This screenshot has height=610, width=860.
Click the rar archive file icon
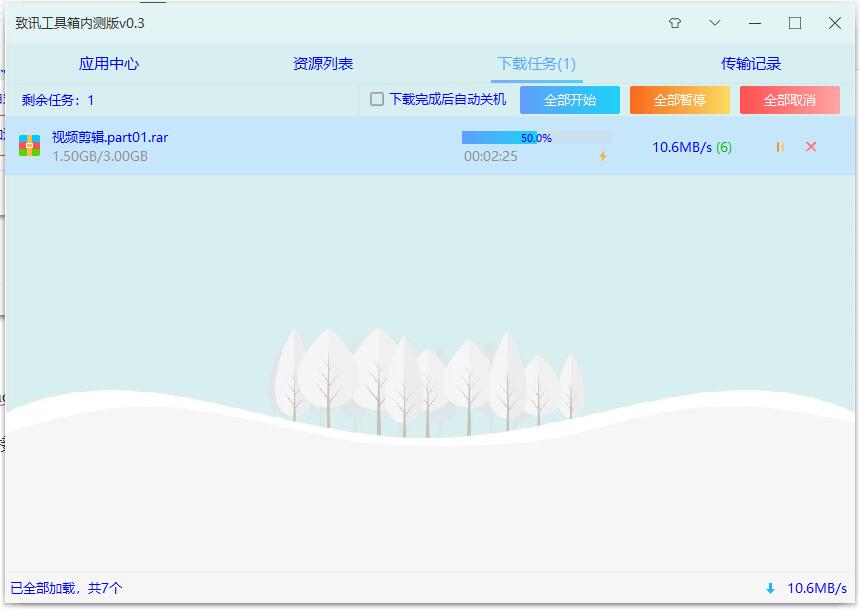pyautogui.click(x=30, y=146)
